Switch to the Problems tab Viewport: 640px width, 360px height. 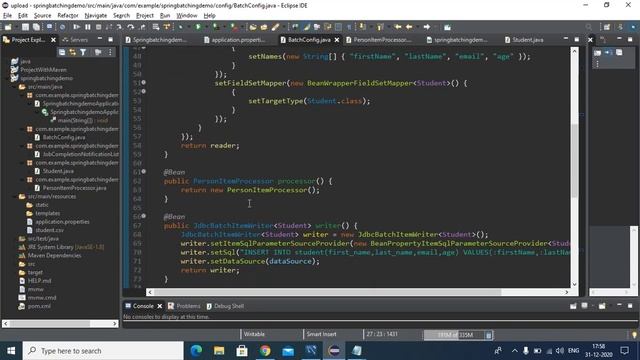[x=184, y=306]
